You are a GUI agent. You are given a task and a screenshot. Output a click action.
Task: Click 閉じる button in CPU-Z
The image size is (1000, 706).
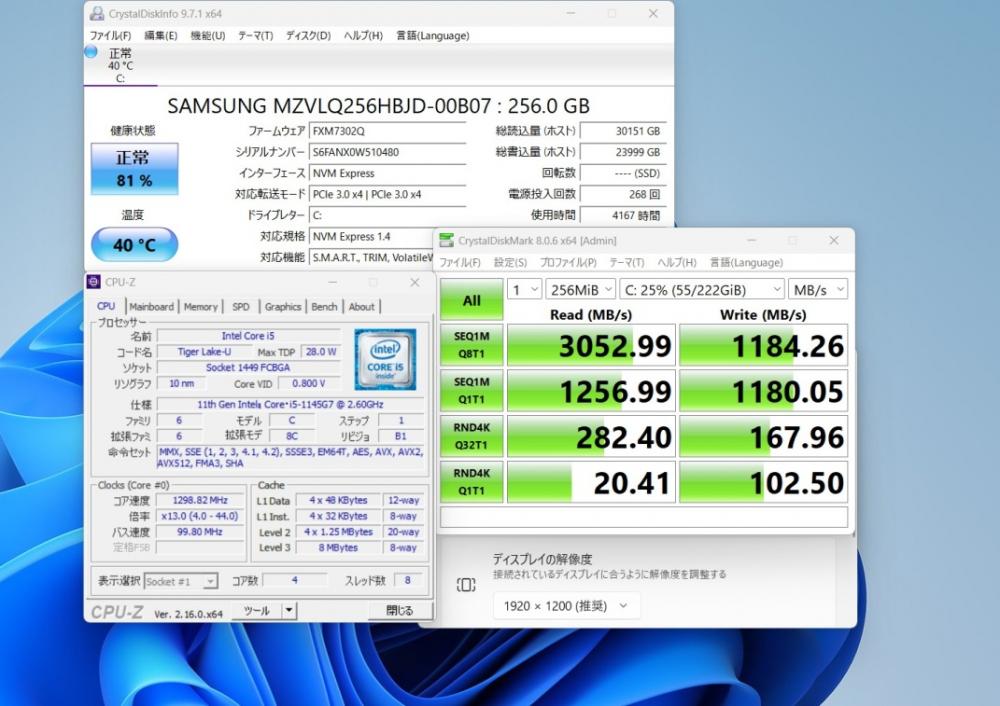point(400,610)
